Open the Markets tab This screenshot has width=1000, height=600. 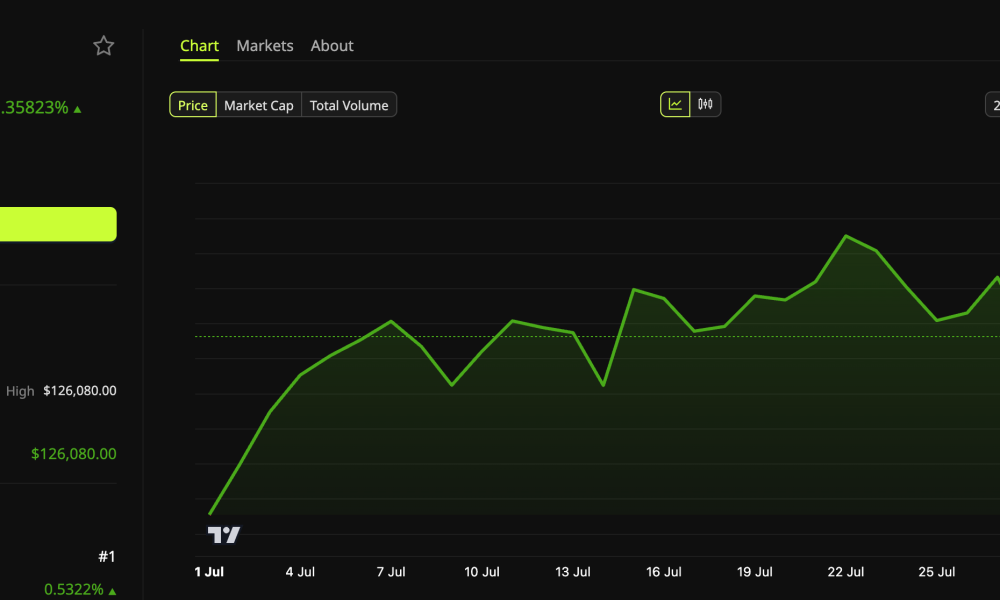coord(265,46)
